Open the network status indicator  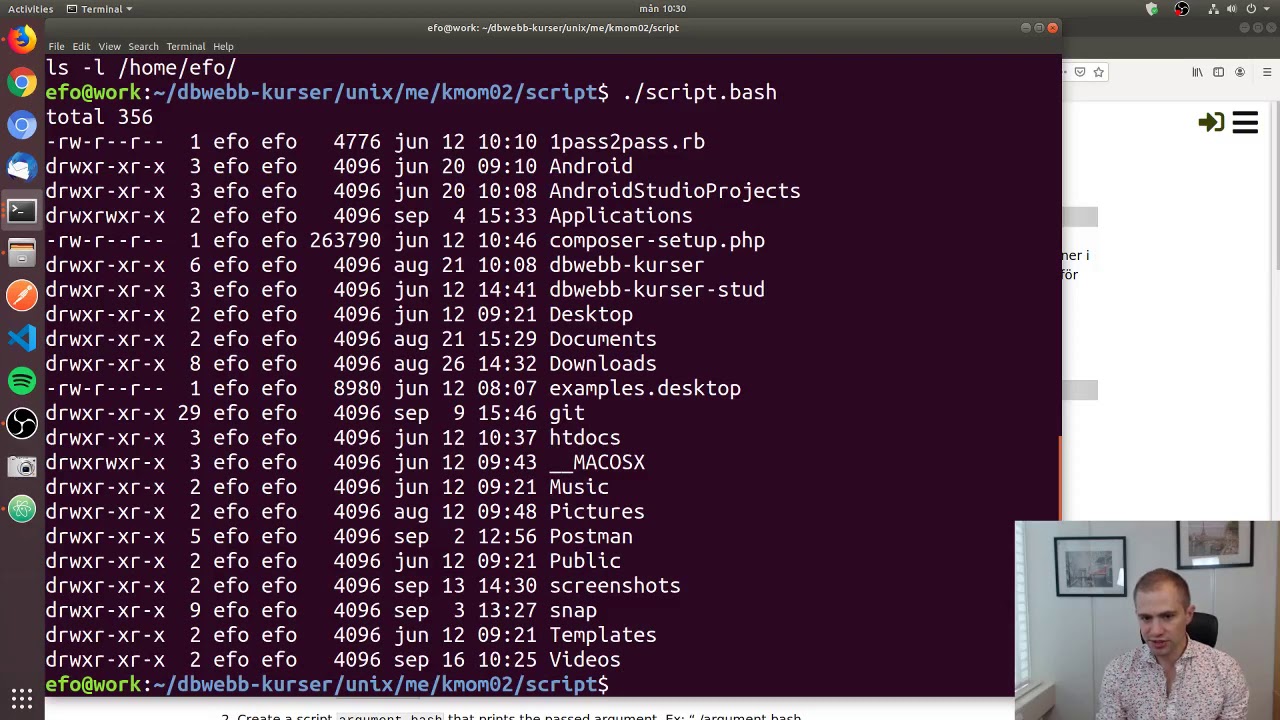pos(1214,9)
